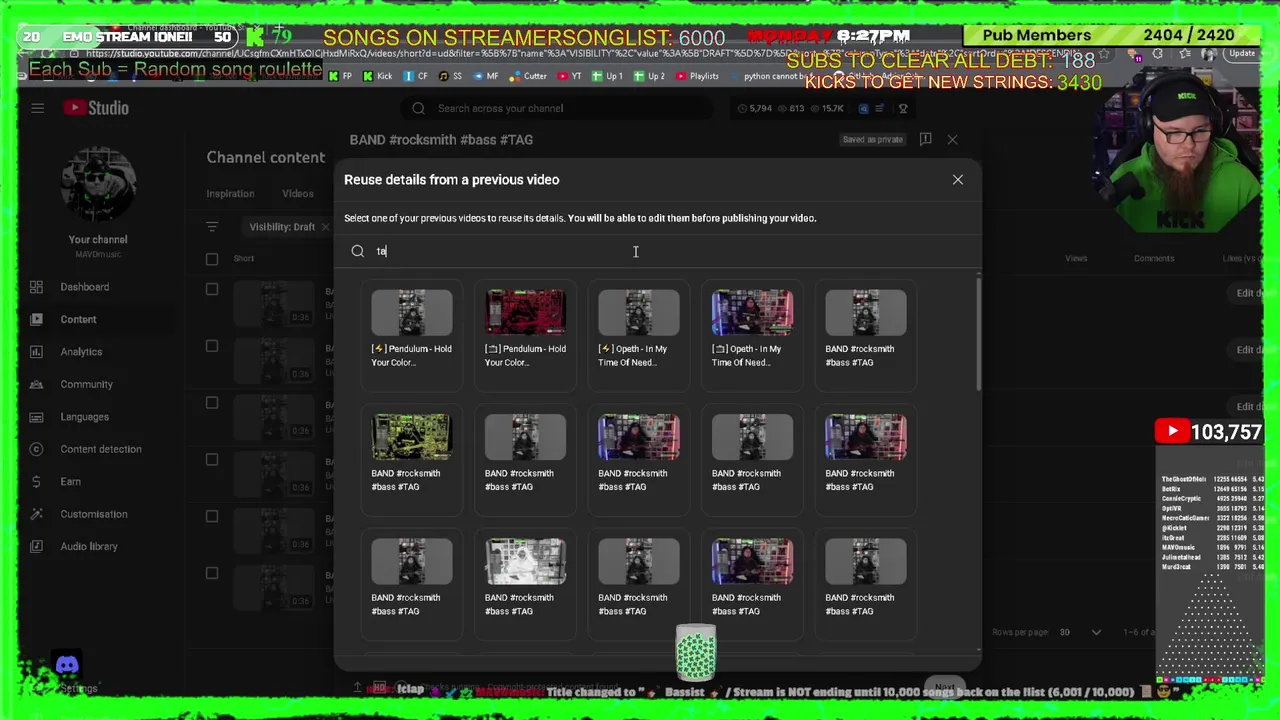Click the magnifier icon in the reuse dialog
1280x720 pixels.
(x=358, y=252)
